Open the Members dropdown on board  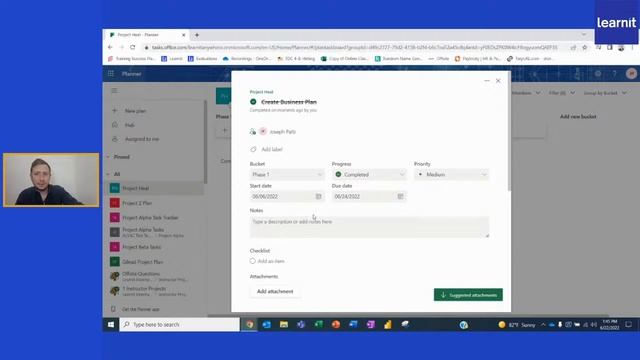(526, 93)
